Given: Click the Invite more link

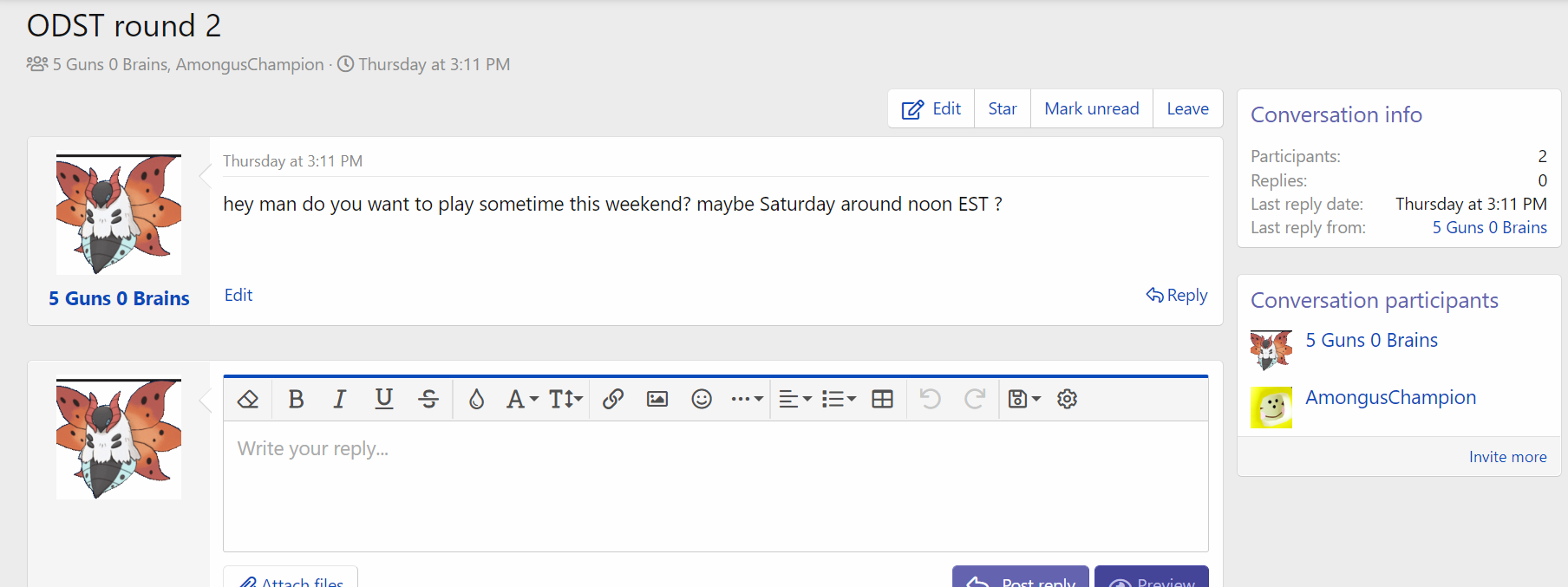Looking at the screenshot, I should 1507,457.
